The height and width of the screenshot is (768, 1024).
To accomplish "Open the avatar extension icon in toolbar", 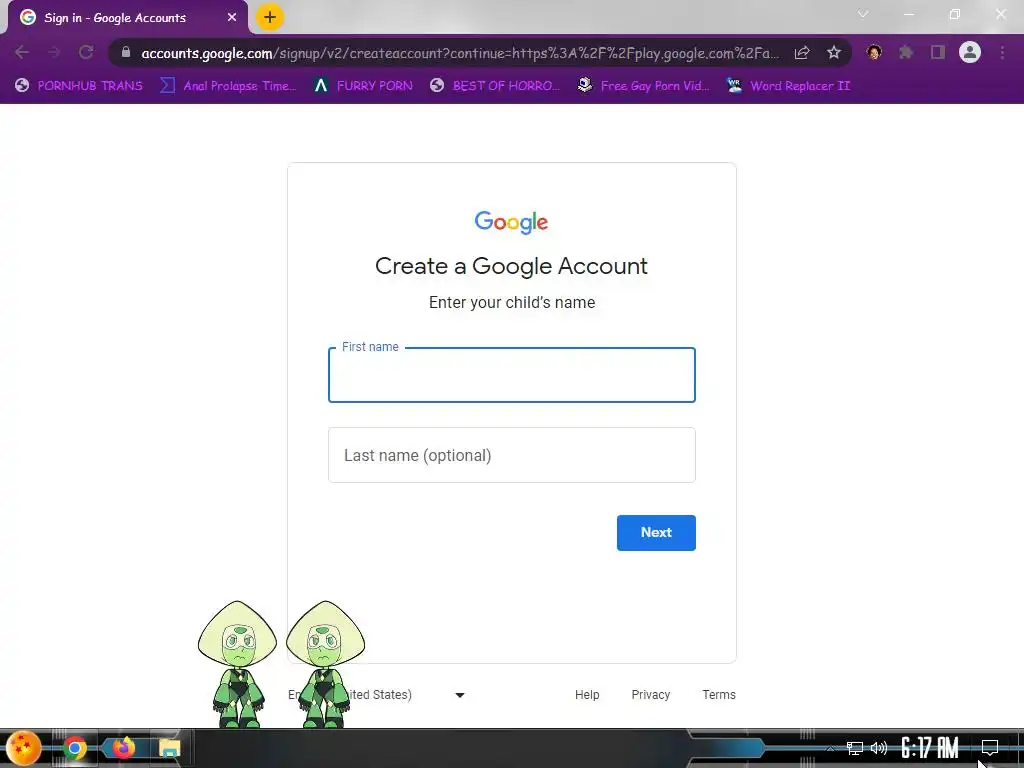I will pyautogui.click(x=874, y=52).
